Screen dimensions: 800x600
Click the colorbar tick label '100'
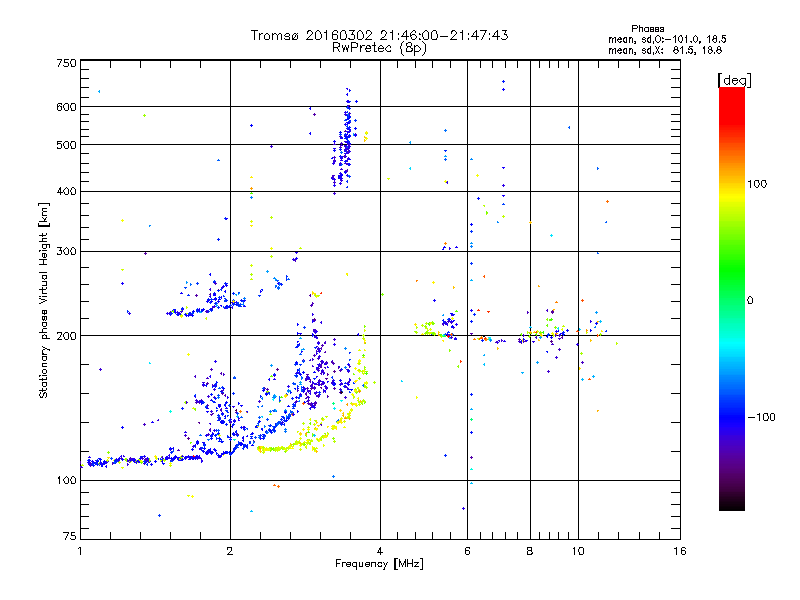point(757,184)
